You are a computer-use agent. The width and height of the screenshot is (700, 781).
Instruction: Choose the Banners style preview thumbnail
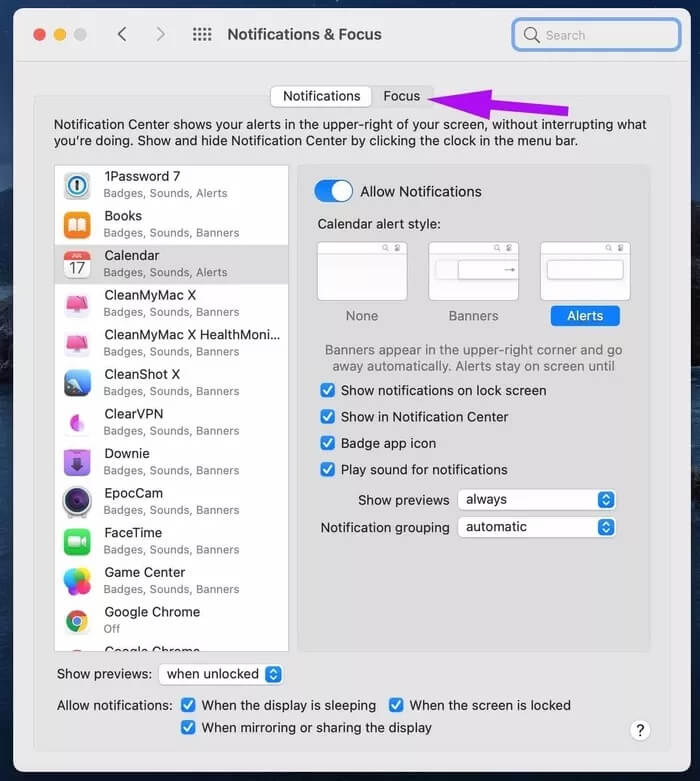[x=473, y=271]
